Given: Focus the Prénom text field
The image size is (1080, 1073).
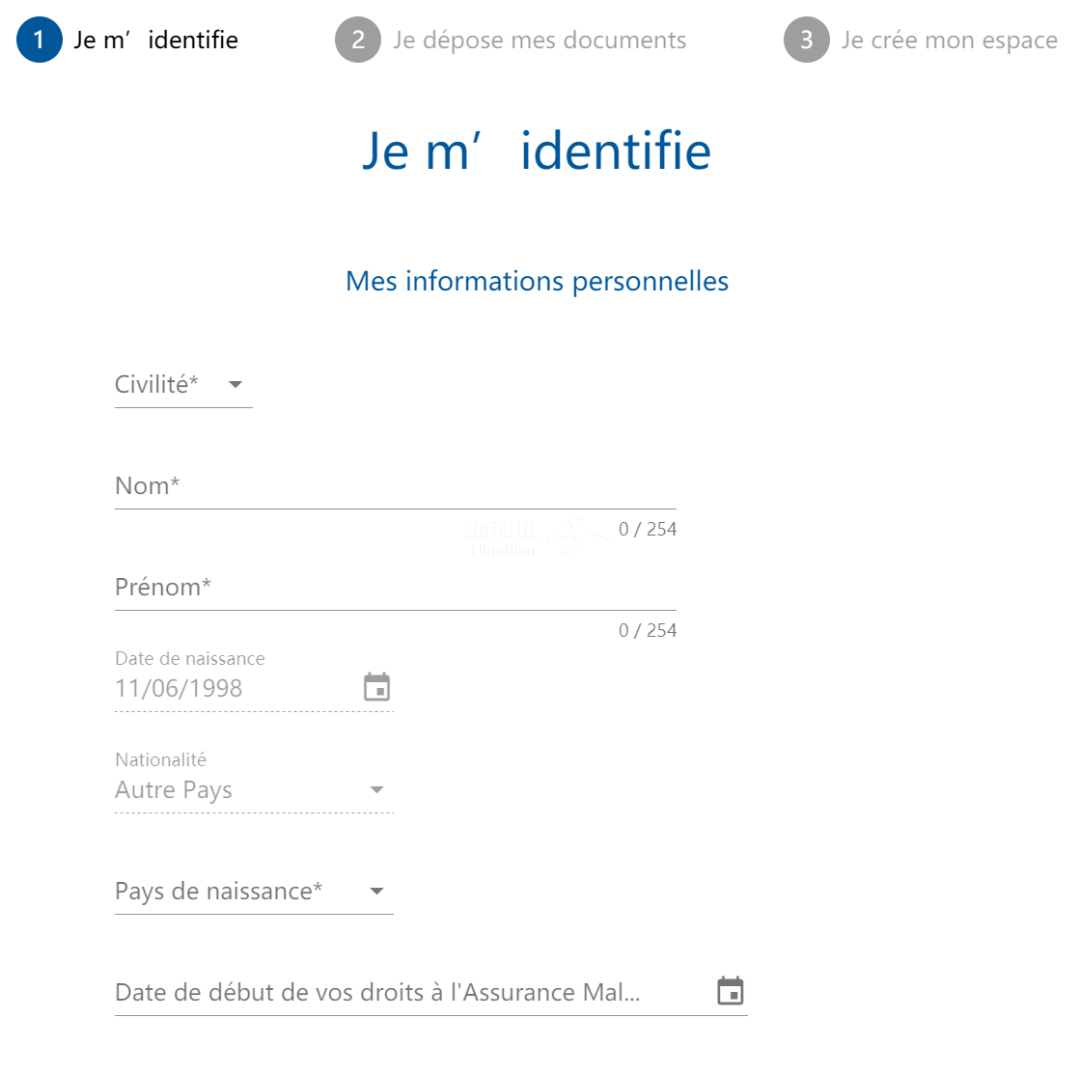Looking at the screenshot, I should pyautogui.click(x=395, y=588).
